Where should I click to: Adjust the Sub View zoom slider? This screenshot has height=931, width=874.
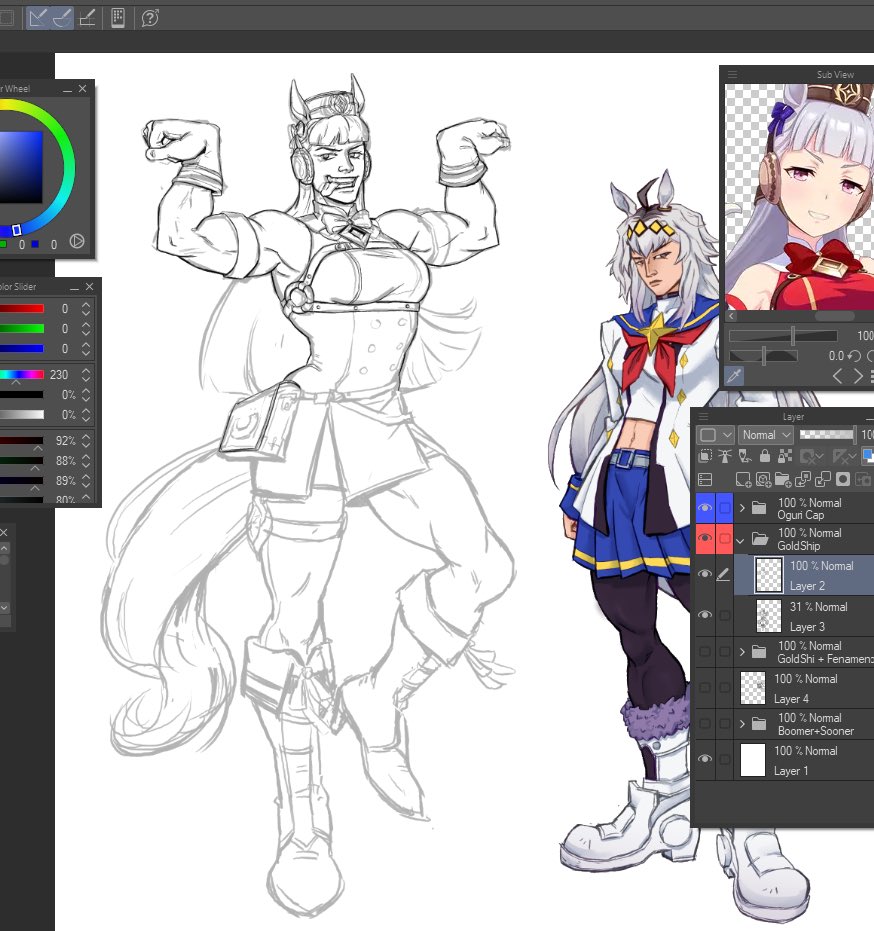pos(783,336)
